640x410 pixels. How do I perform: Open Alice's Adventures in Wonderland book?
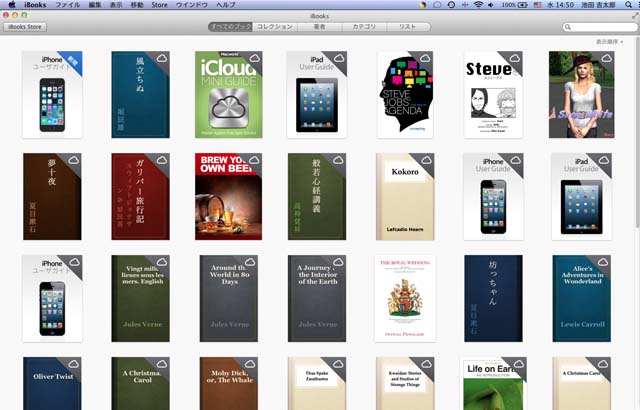click(x=582, y=299)
